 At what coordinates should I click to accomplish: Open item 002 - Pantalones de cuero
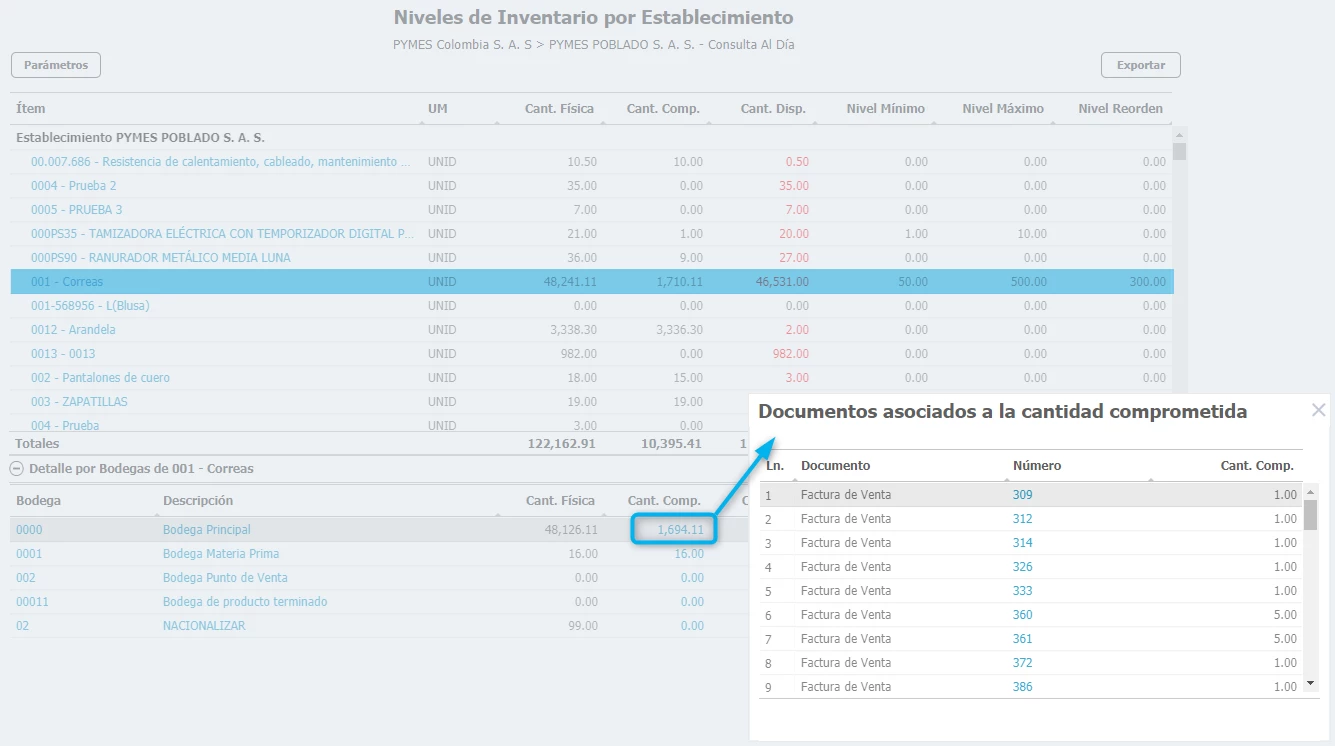[100, 378]
